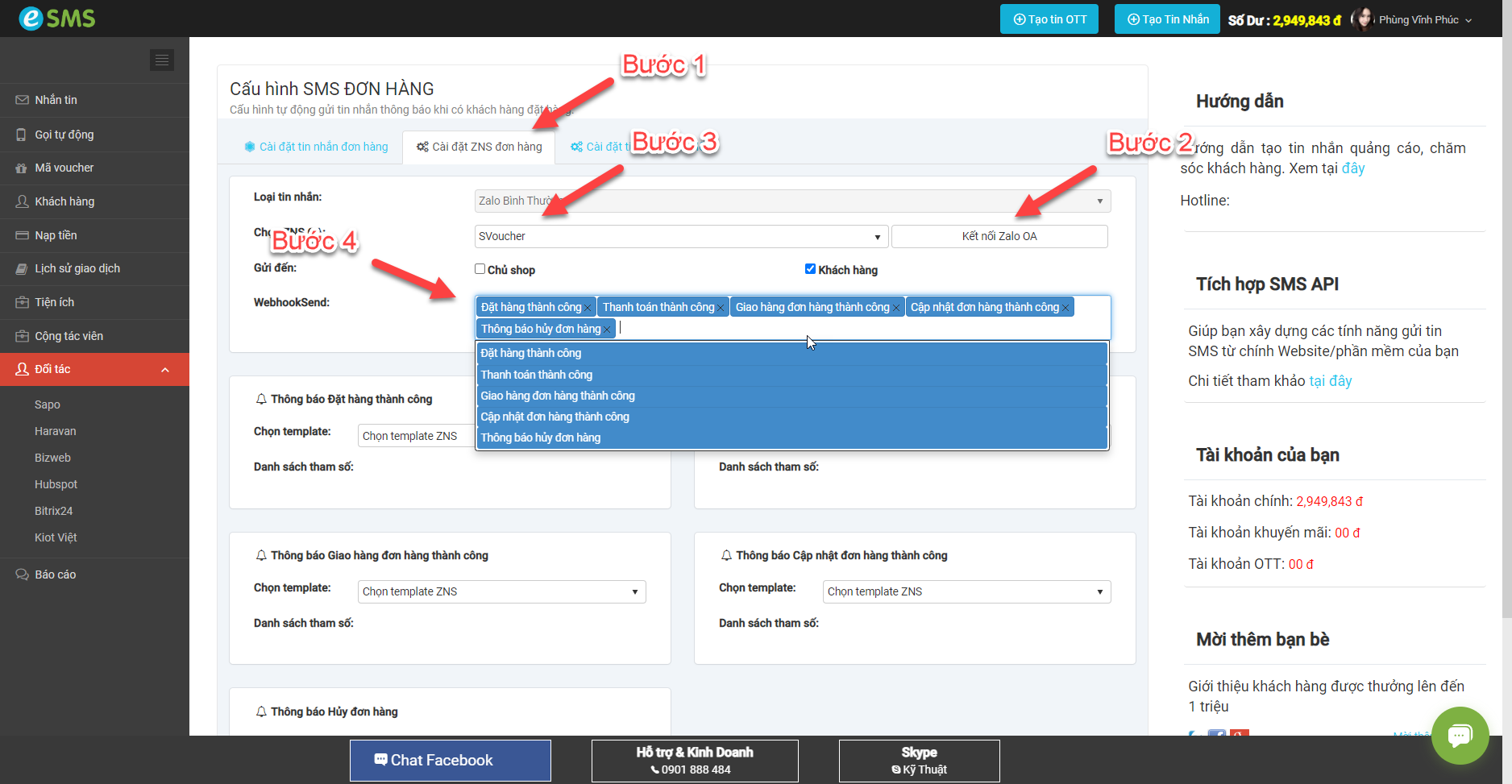Screen dimensions: 1512x784
Task: Switch to Cài đặt tin nhắn đơn hàng tab
Action: coord(316,147)
